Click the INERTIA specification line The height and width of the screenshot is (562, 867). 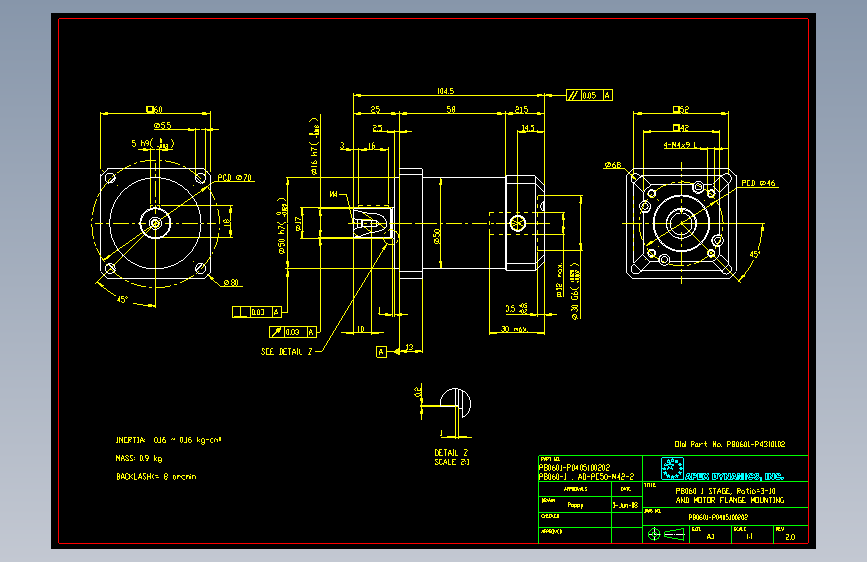(168, 440)
